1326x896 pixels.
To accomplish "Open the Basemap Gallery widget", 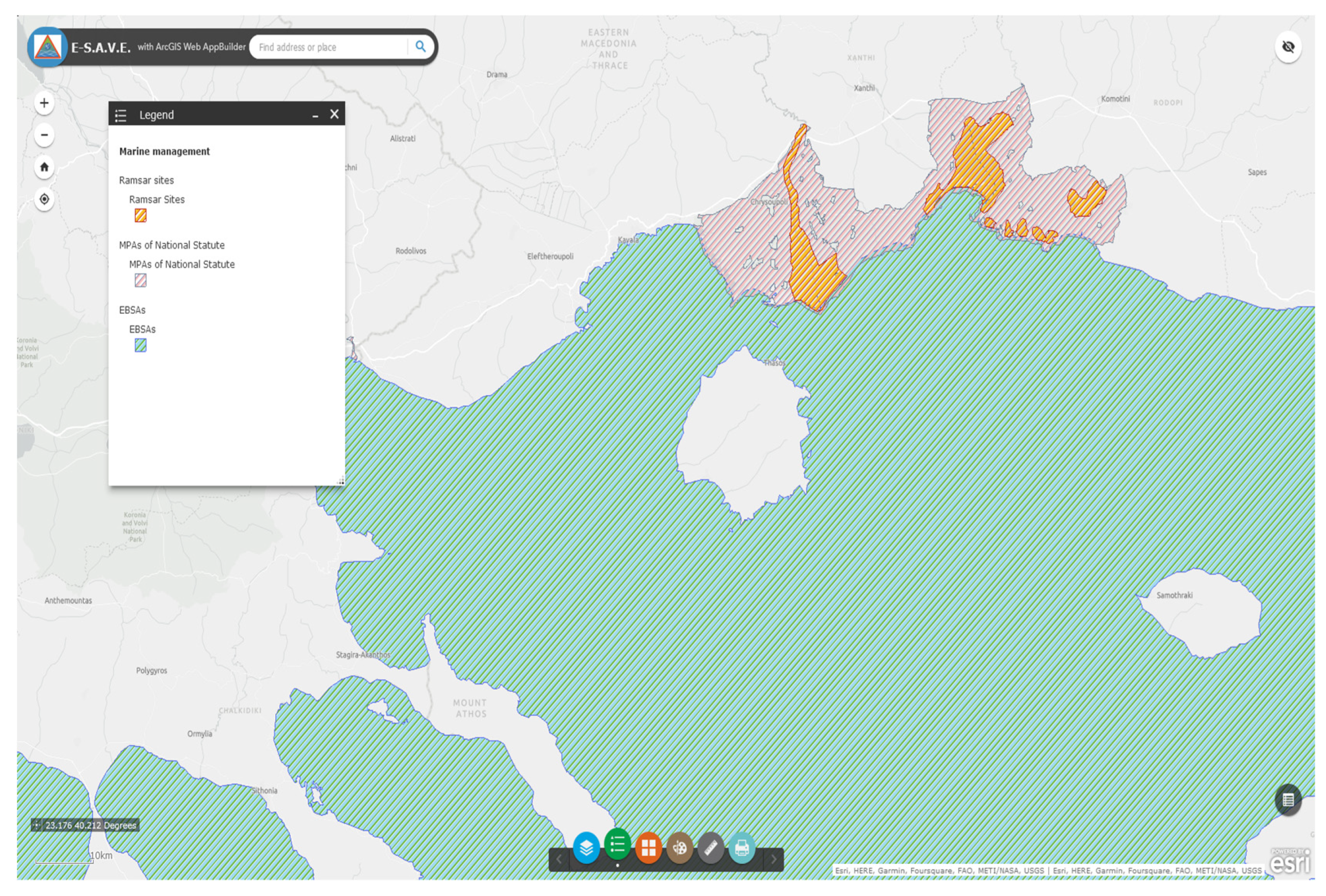I will (648, 848).
